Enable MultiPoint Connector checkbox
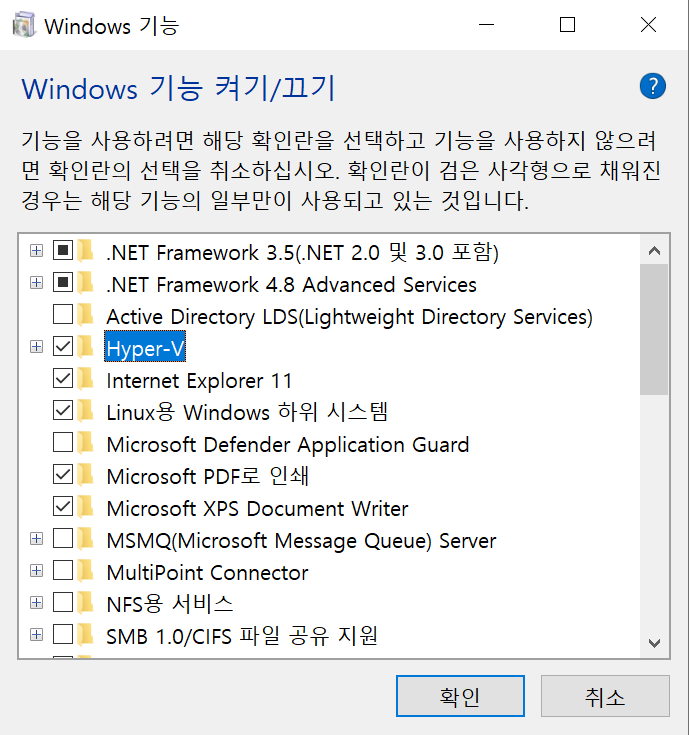 63,570
